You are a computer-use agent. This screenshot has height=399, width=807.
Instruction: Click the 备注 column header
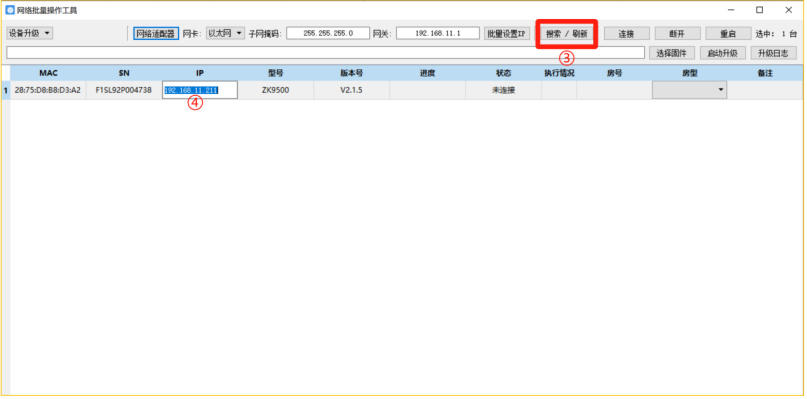pyautogui.click(x=765, y=73)
